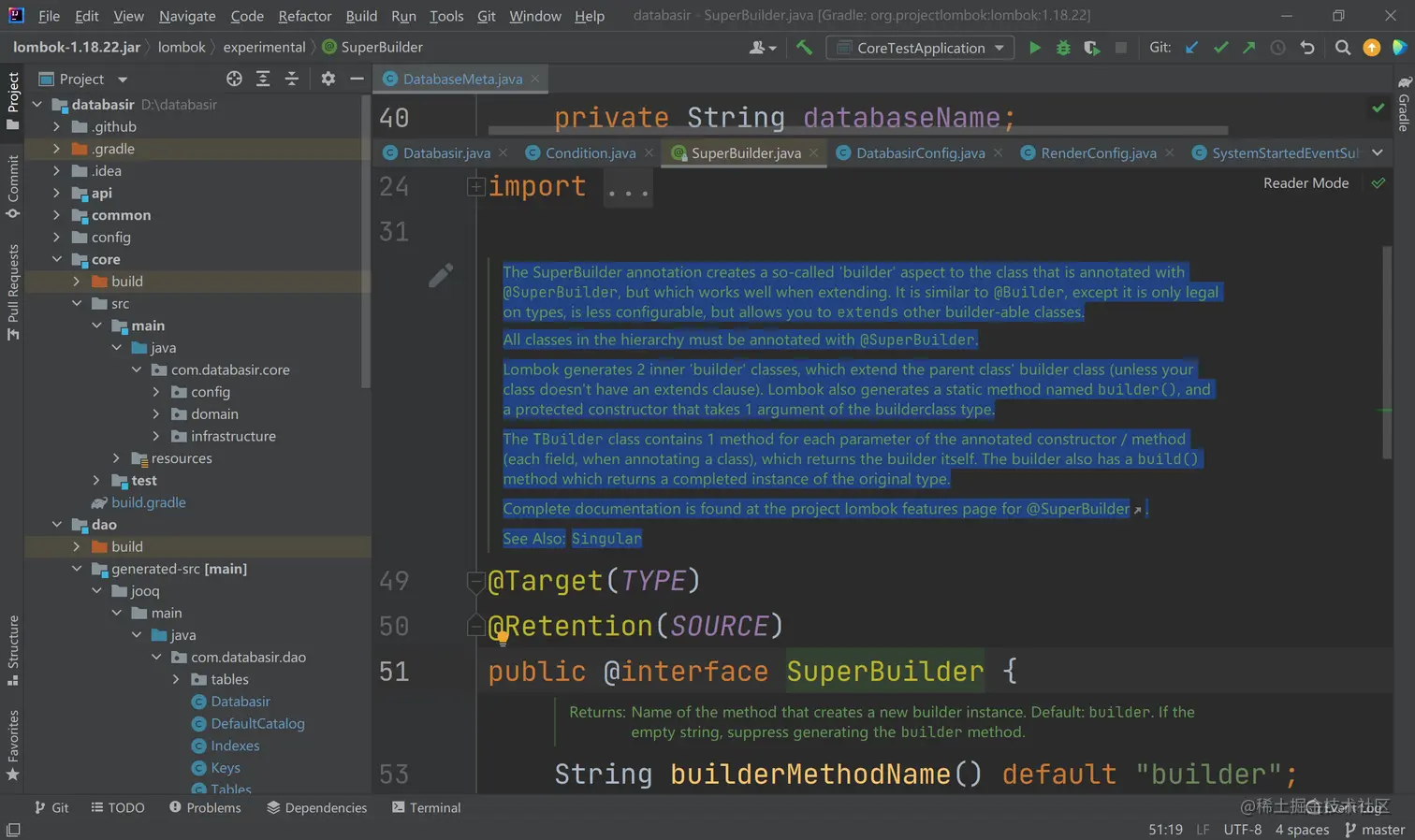Click the Git Update Project arrow
Image resolution: width=1415 pixels, height=840 pixels.
coord(1191,48)
